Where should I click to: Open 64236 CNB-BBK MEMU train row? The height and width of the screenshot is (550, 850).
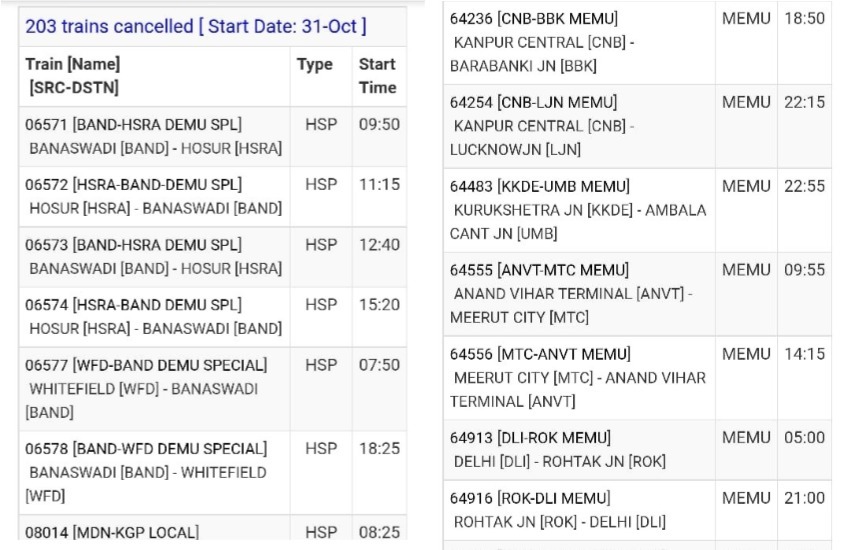click(x=637, y=42)
